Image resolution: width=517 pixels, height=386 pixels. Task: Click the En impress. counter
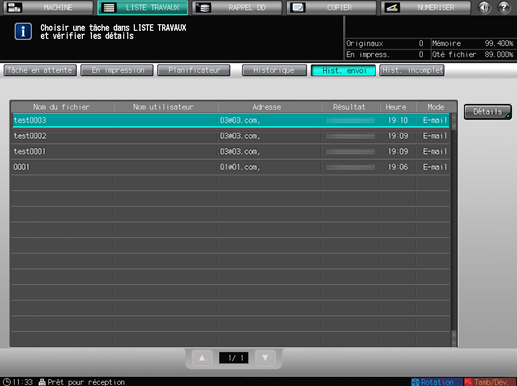[385, 54]
